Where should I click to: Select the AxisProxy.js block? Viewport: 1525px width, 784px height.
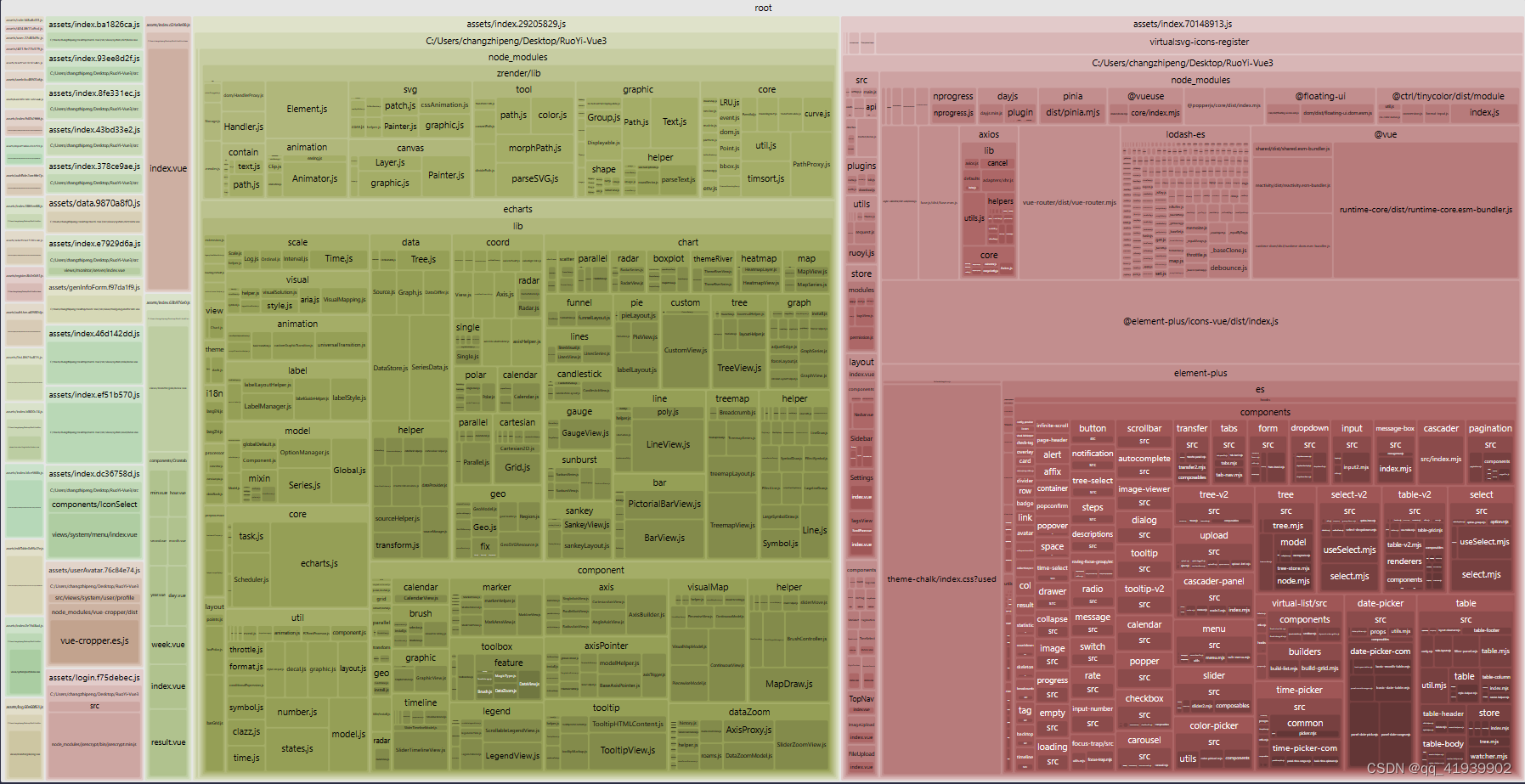click(748, 730)
